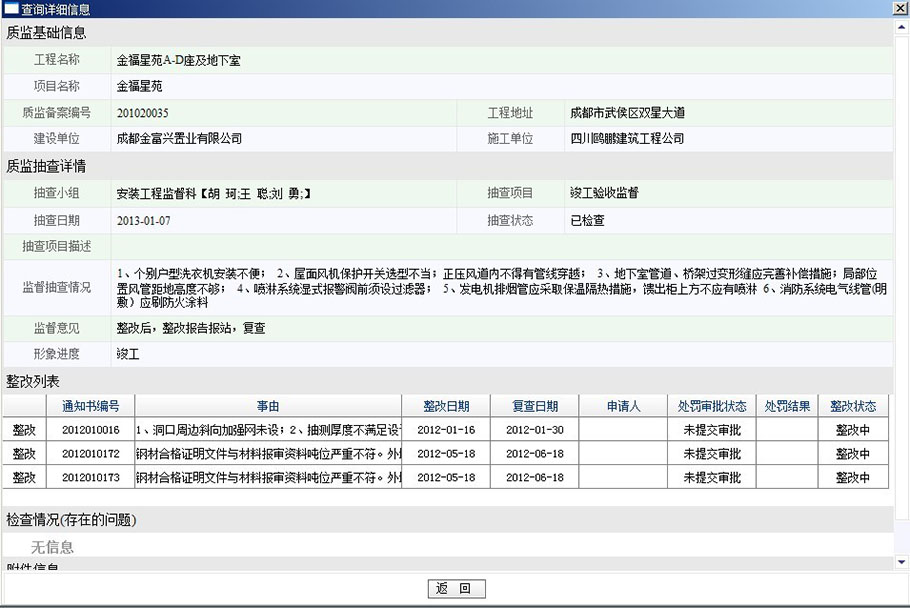
Task: Click the 复查日期 column header
Action: point(535,406)
